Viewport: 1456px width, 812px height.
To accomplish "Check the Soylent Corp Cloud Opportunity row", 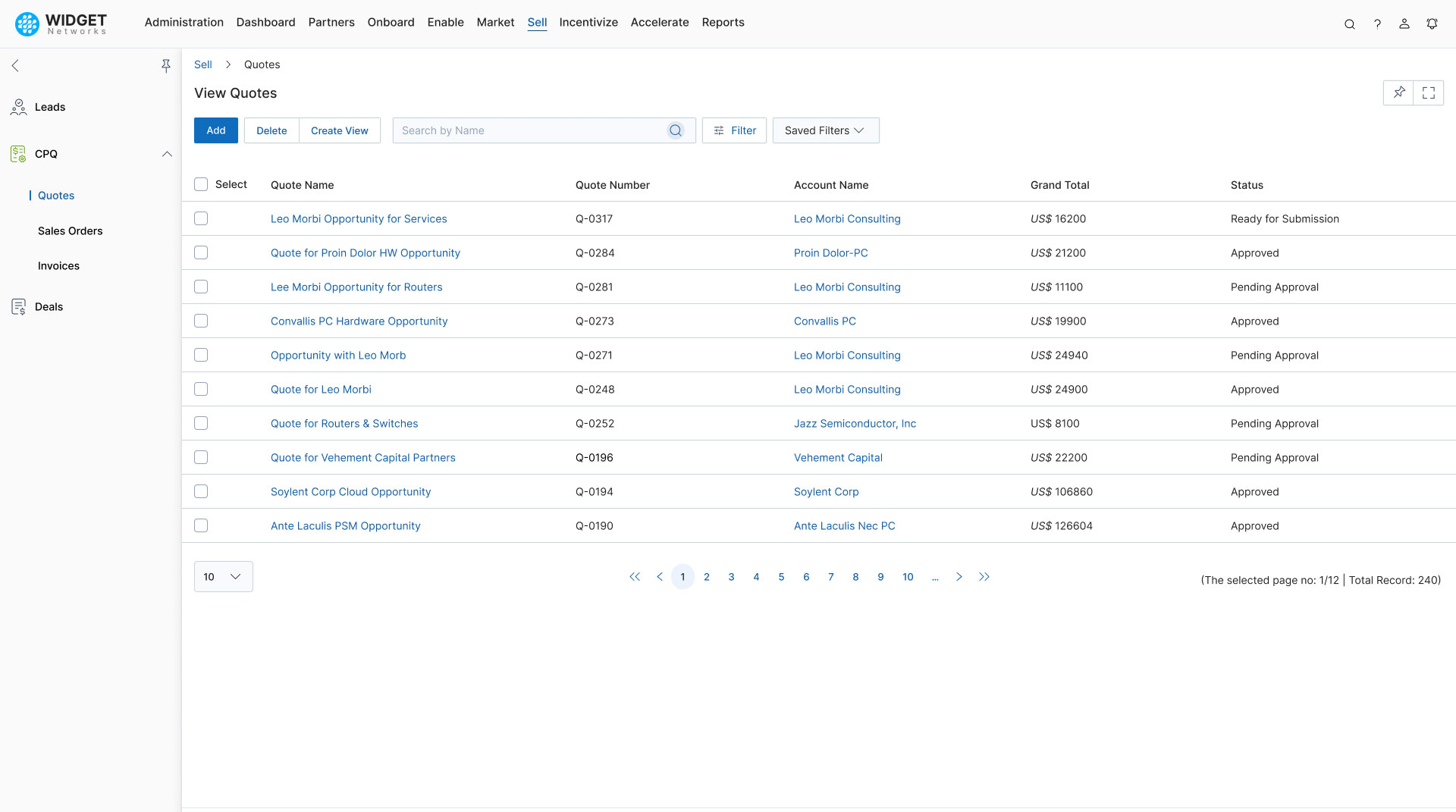I will pyautogui.click(x=201, y=491).
